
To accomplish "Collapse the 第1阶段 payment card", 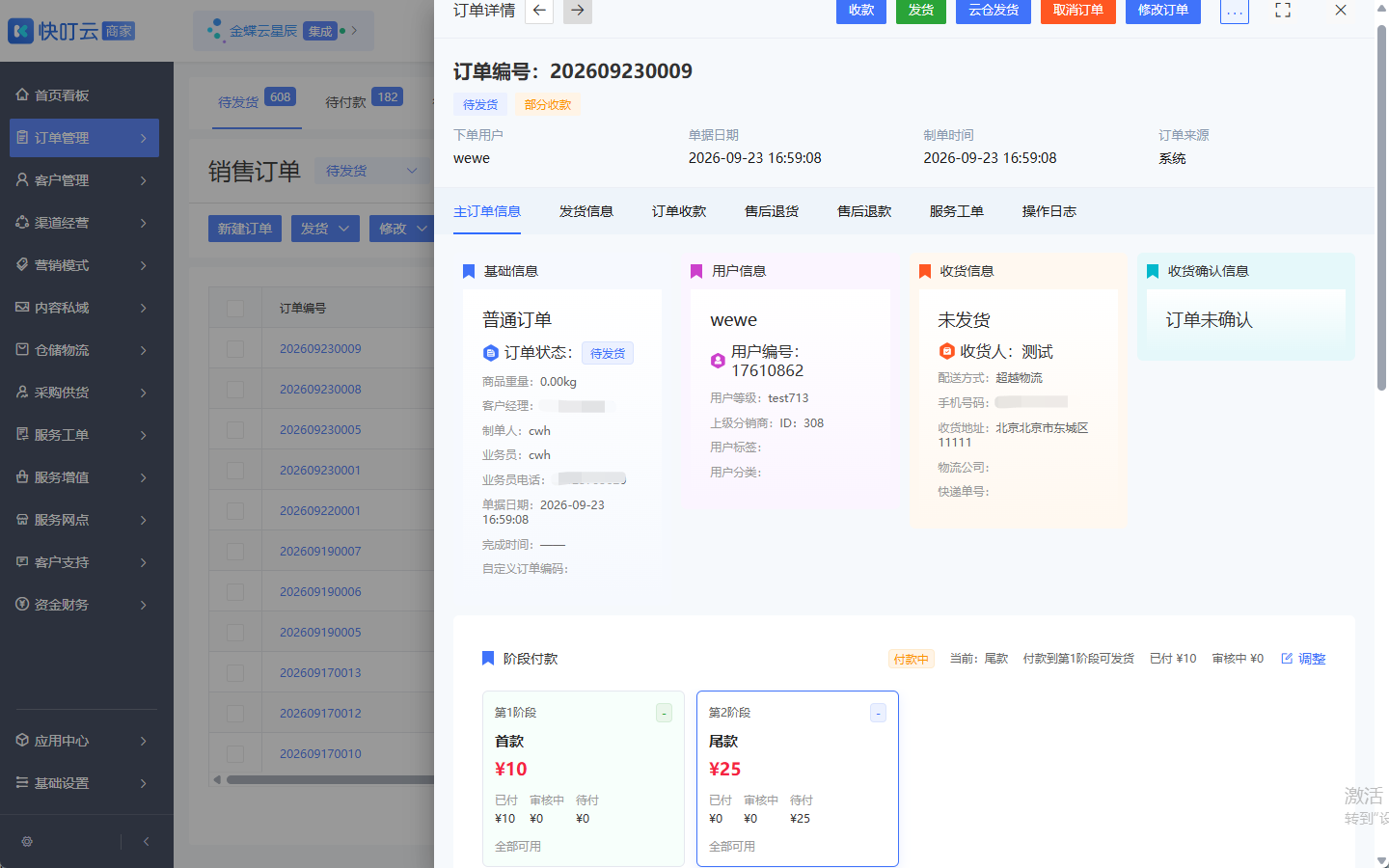I will pos(665,713).
